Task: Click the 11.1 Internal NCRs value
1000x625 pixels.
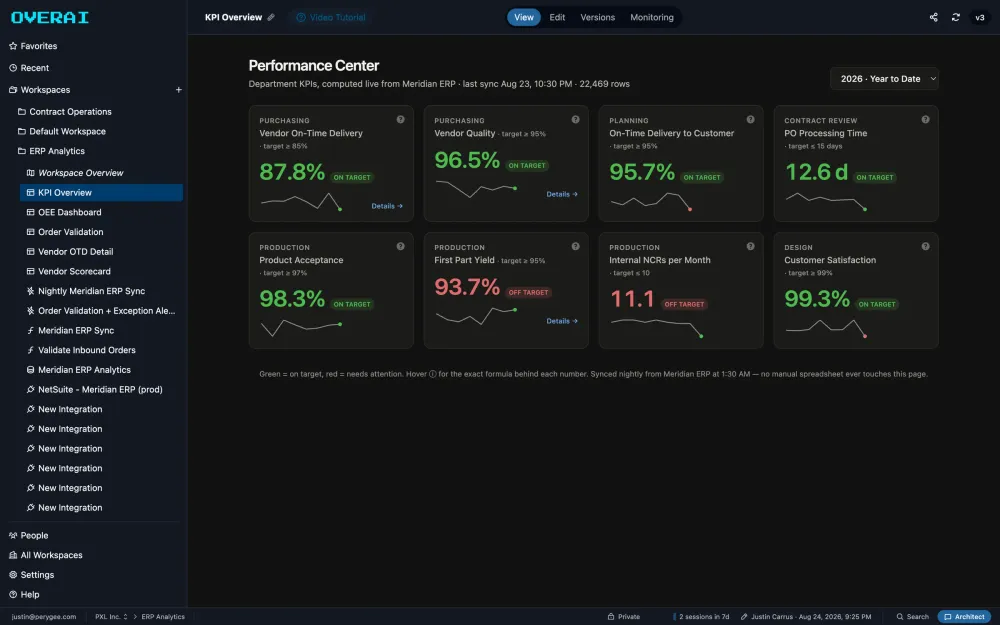Action: coord(633,298)
